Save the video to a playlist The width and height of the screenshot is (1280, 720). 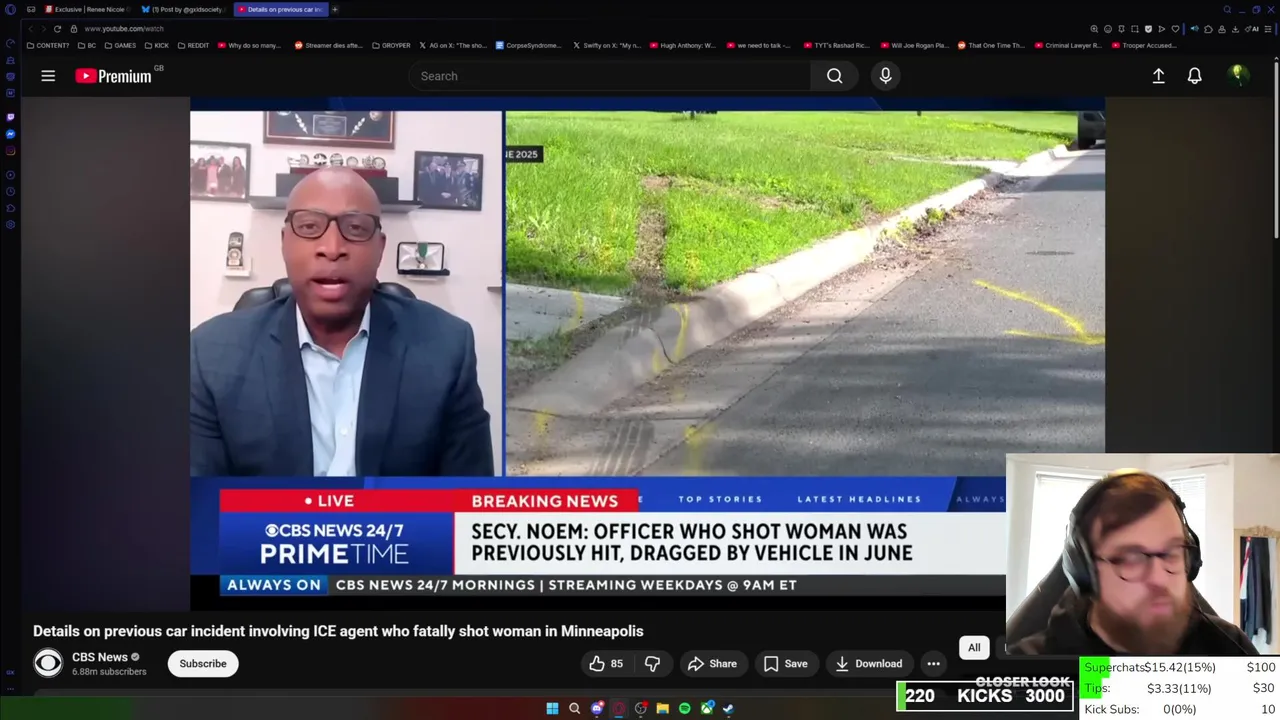click(x=785, y=663)
